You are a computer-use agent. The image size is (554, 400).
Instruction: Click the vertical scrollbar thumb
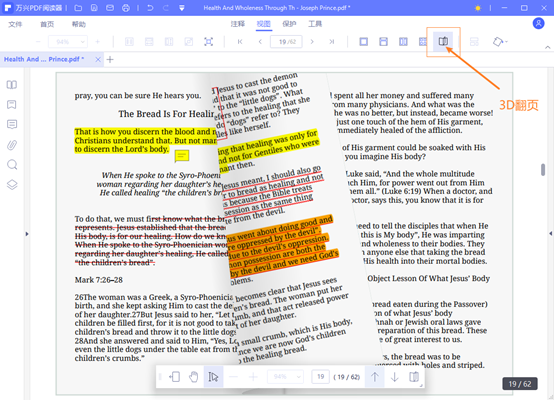coord(543,170)
